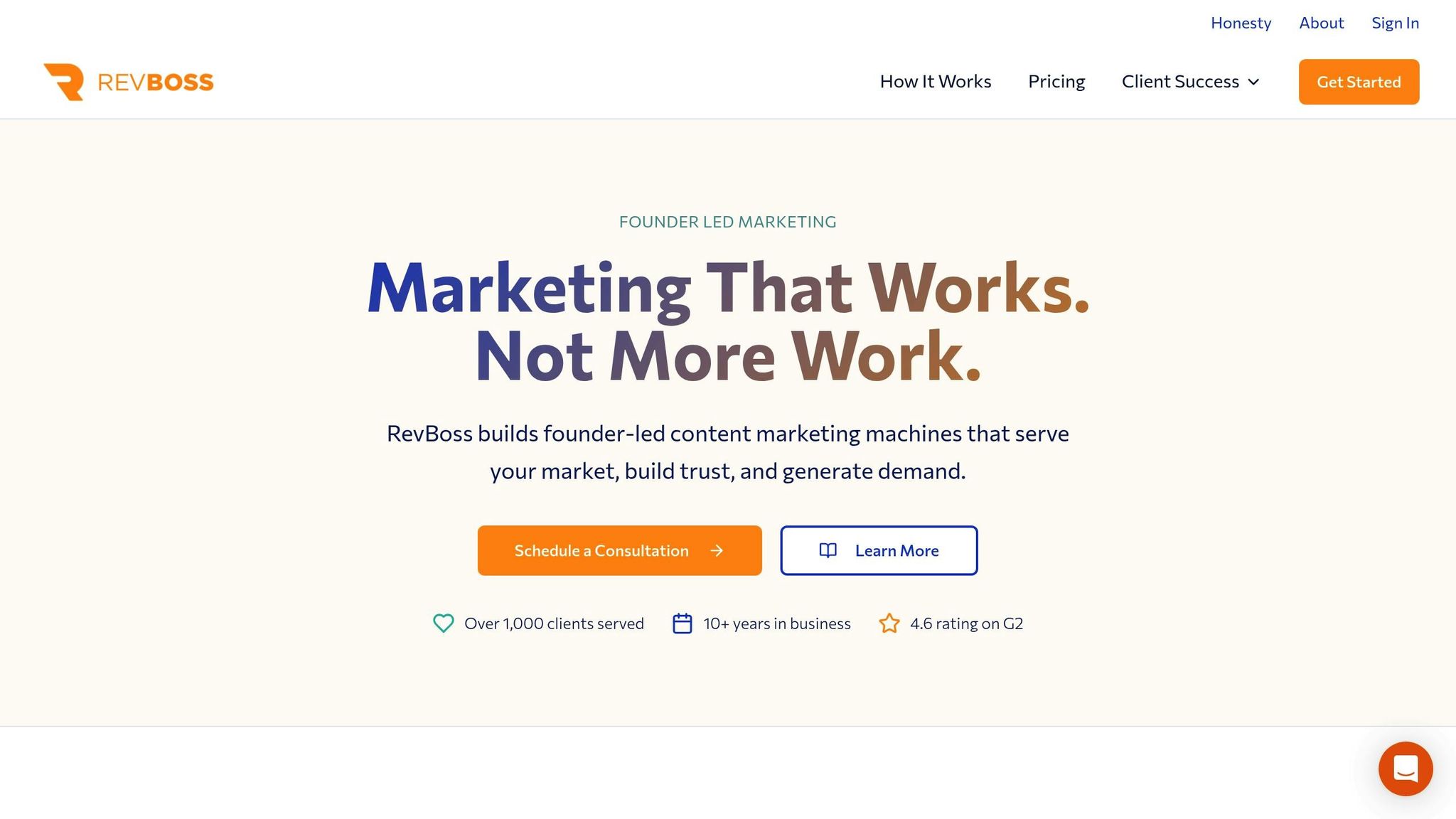Click the Learn More button label

[896, 550]
